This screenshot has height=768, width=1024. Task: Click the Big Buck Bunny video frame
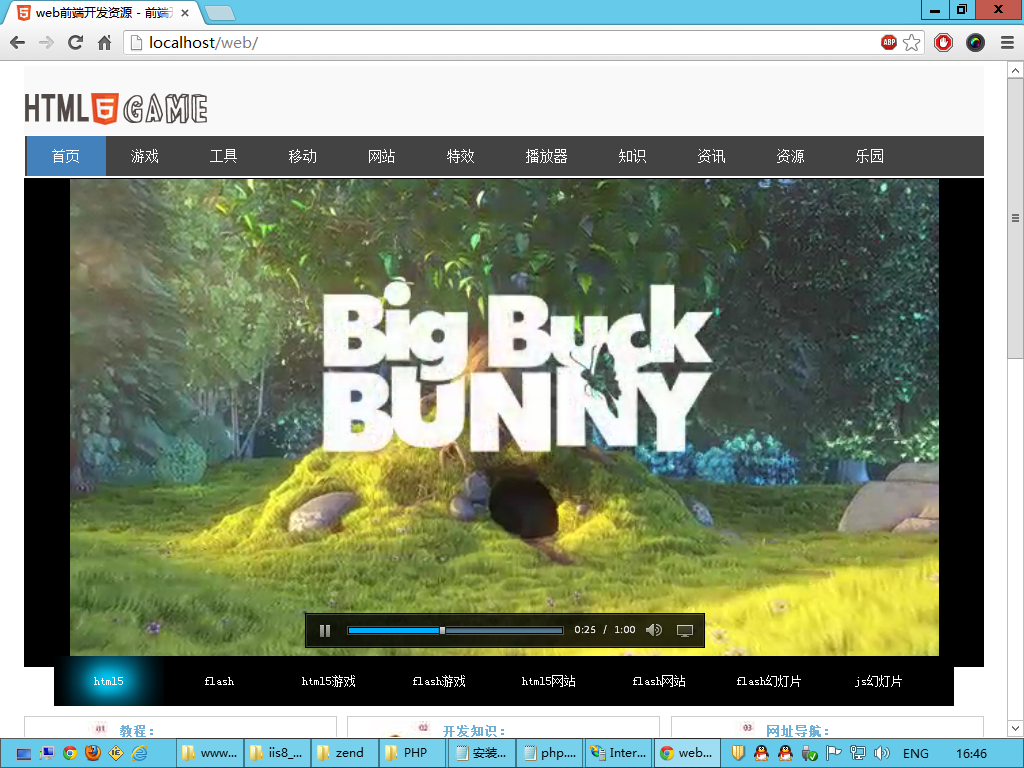[x=504, y=417]
